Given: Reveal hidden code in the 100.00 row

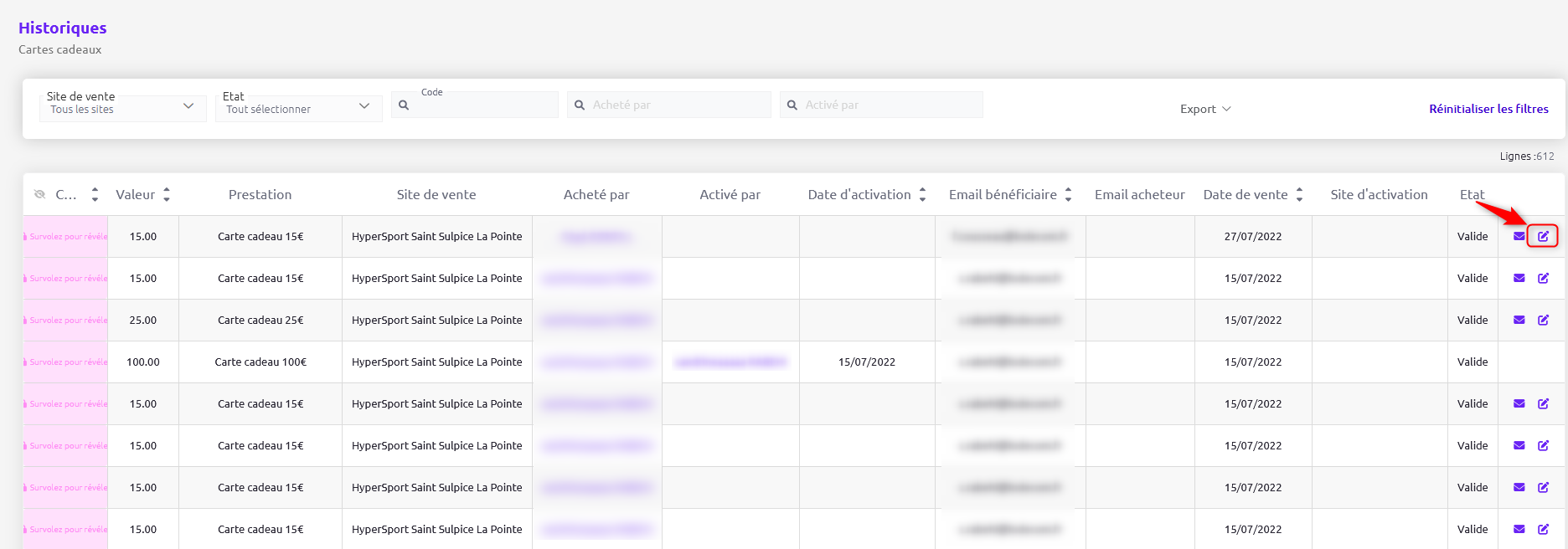Looking at the screenshot, I should coord(65,362).
